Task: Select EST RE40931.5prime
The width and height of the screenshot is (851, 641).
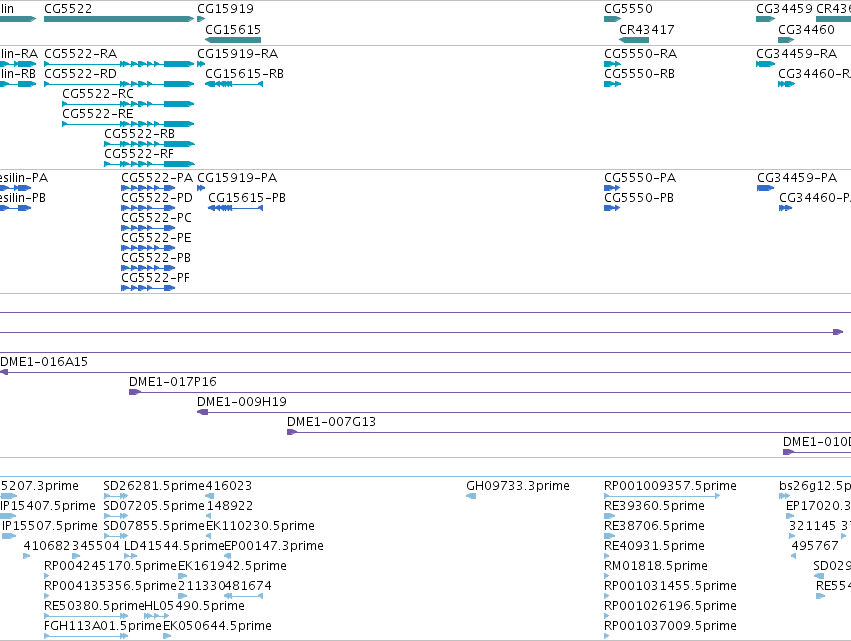Action: [x=607, y=556]
